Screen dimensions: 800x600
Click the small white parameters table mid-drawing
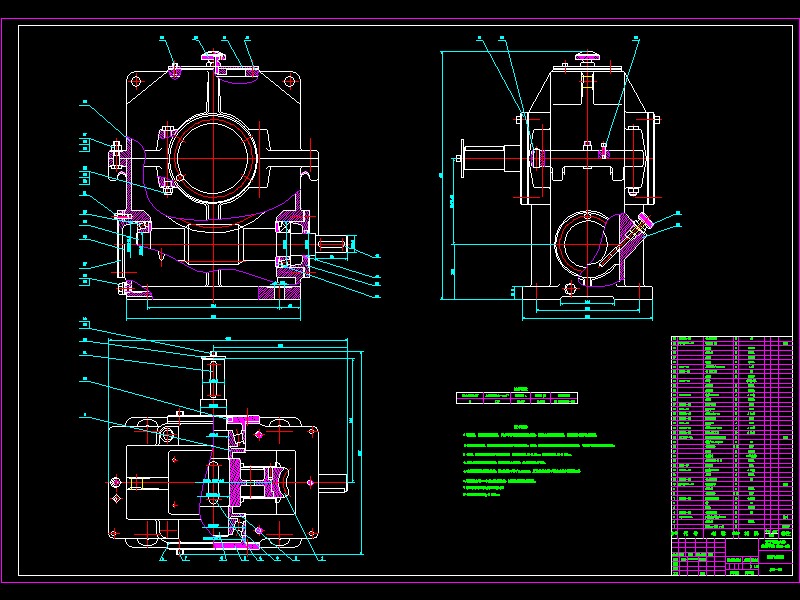pyautogui.click(x=516, y=398)
